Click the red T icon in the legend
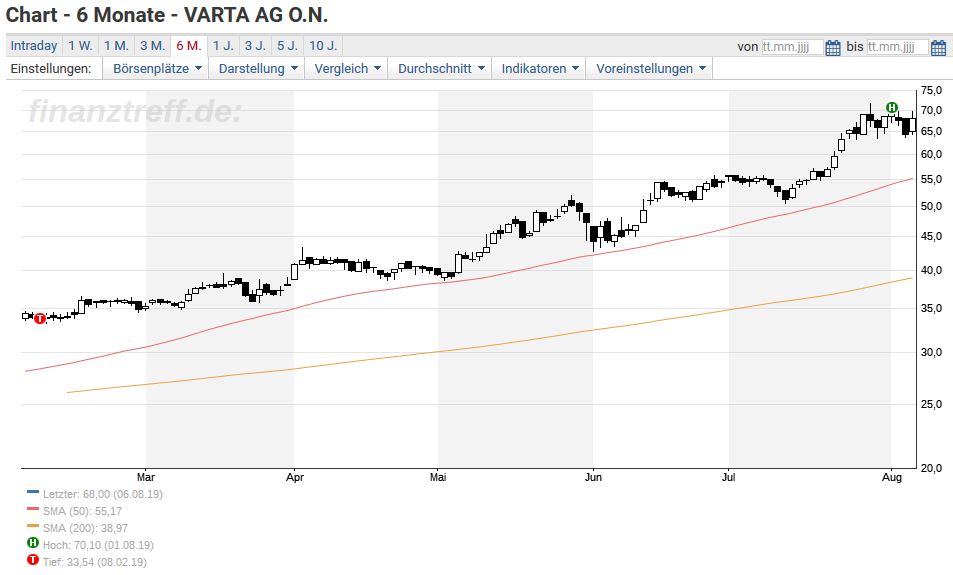This screenshot has height=575, width=953. pyautogui.click(x=33, y=560)
